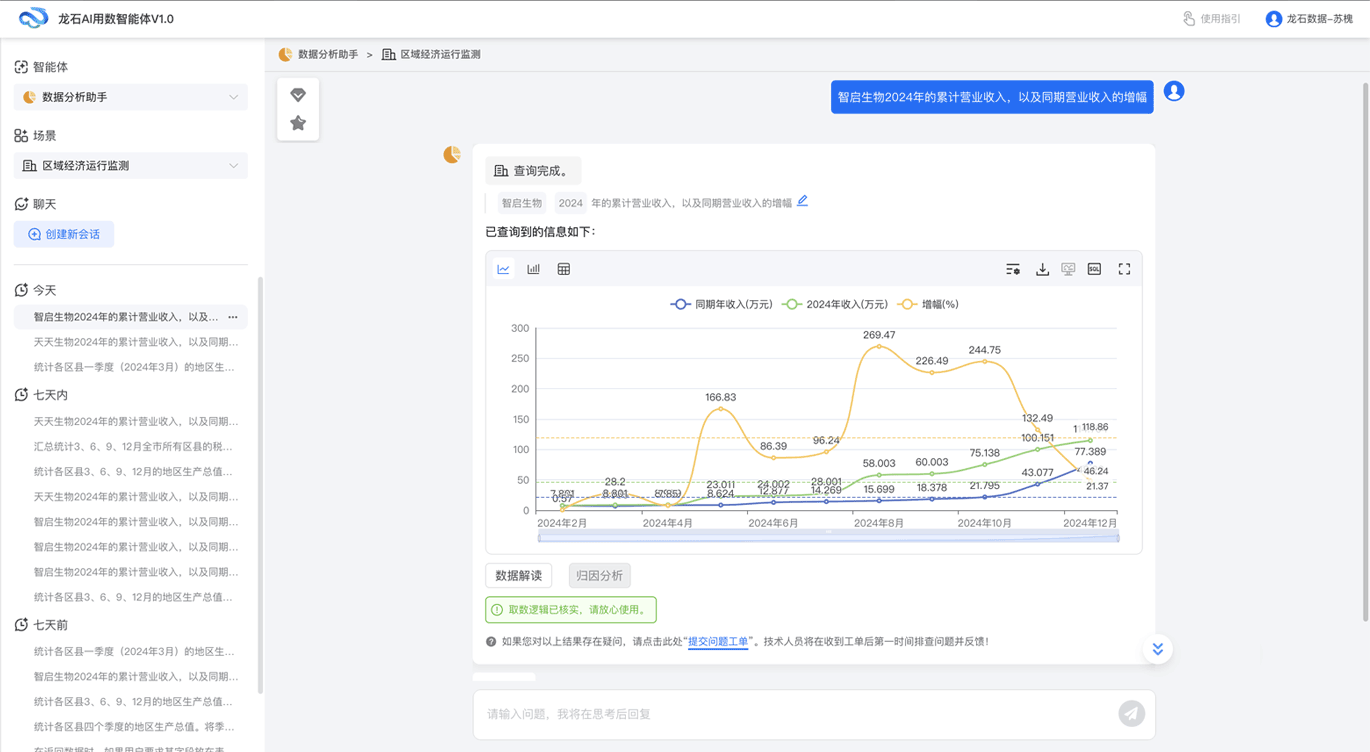
Task: Open the 数据分析助手 dropdown
Action: tap(131, 97)
